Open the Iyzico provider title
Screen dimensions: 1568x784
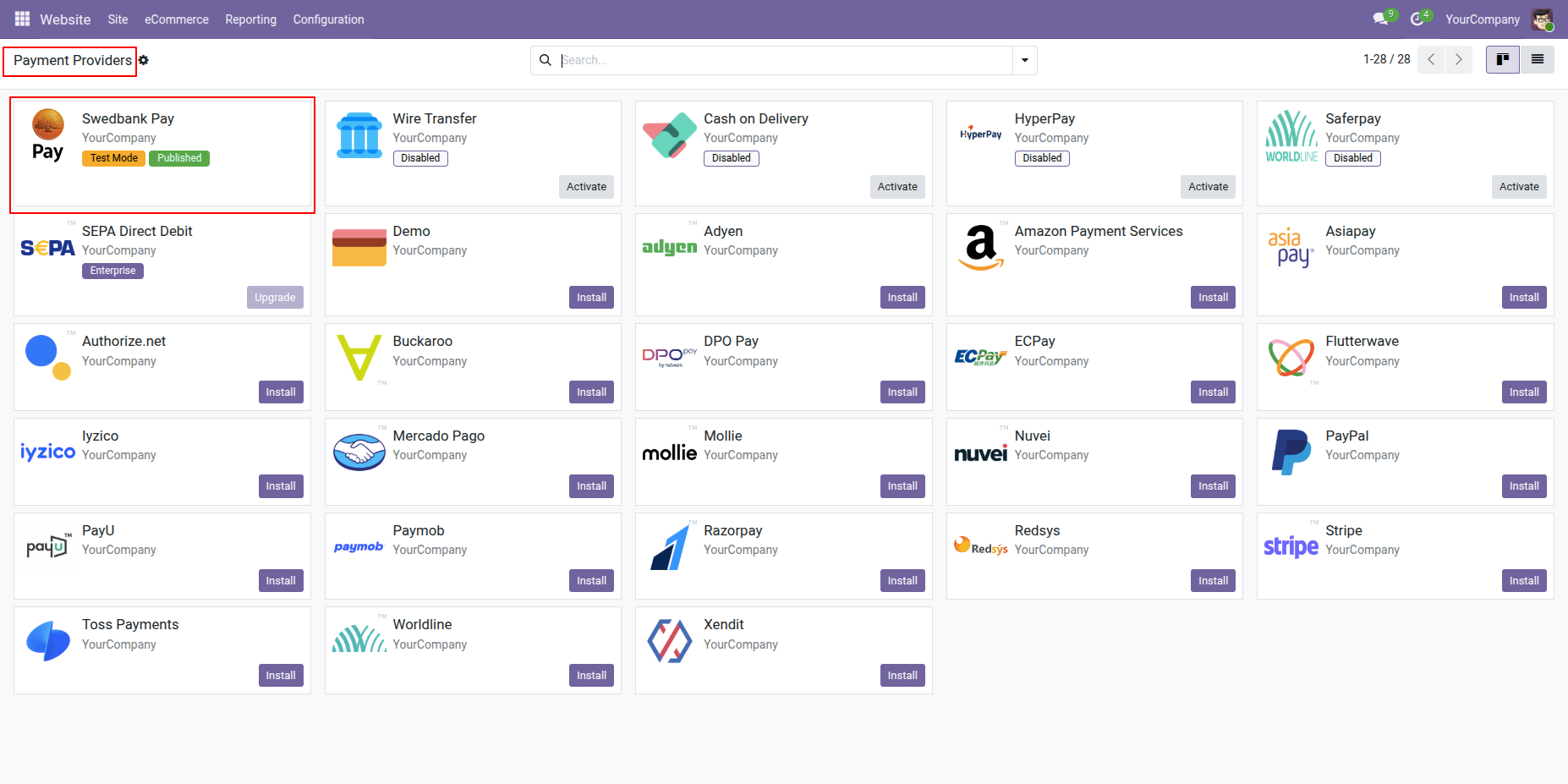point(100,436)
